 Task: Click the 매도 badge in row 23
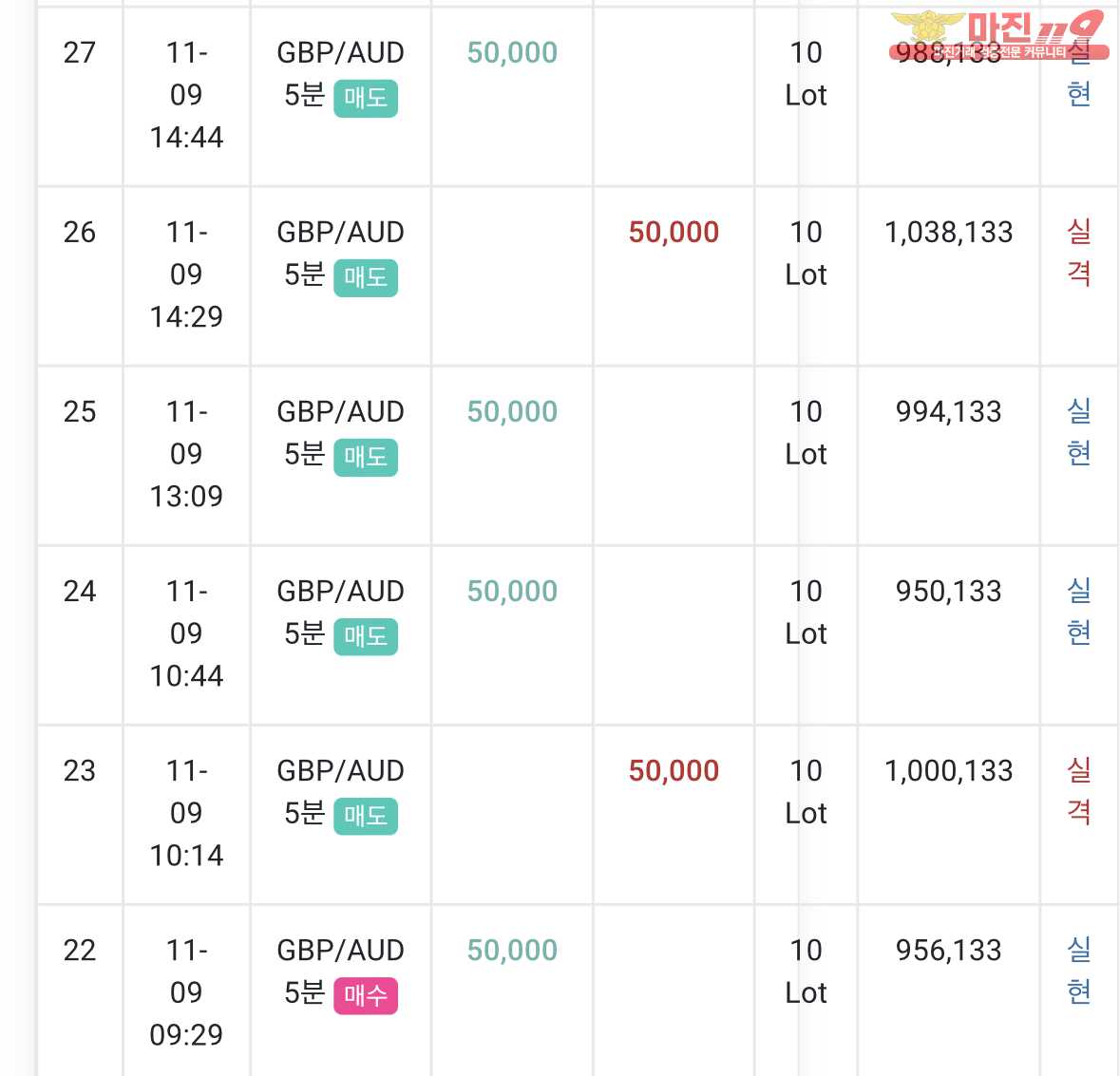point(366,816)
